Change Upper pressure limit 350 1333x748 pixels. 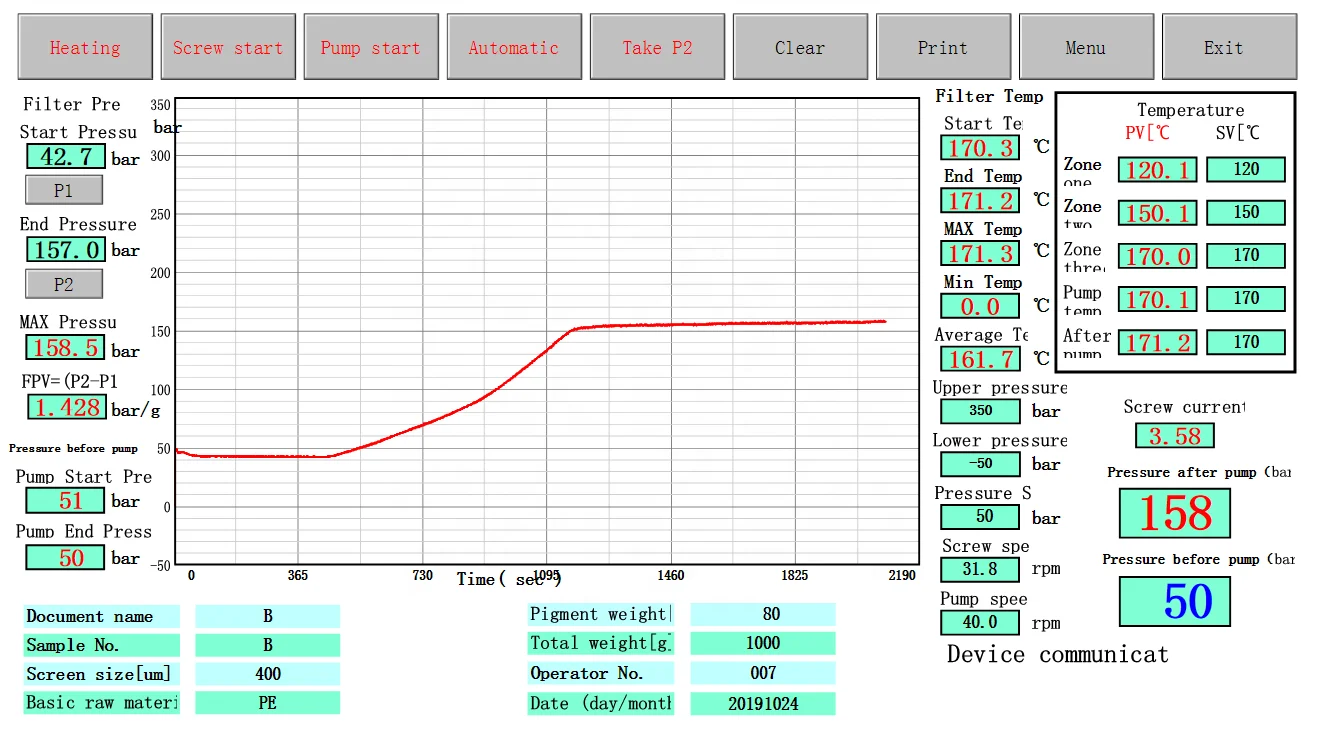pyautogui.click(x=979, y=410)
